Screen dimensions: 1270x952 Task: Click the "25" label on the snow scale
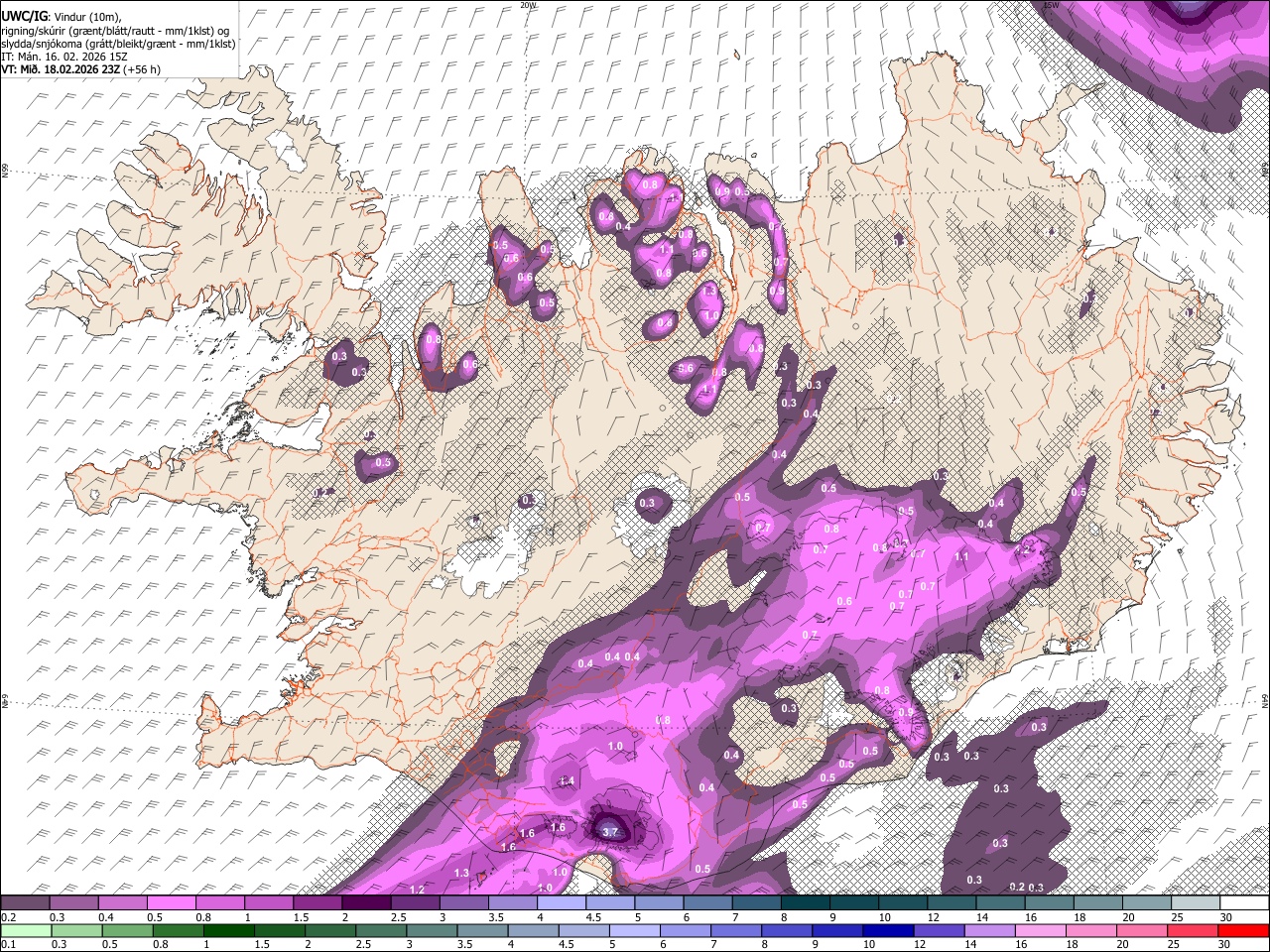click(x=1179, y=917)
